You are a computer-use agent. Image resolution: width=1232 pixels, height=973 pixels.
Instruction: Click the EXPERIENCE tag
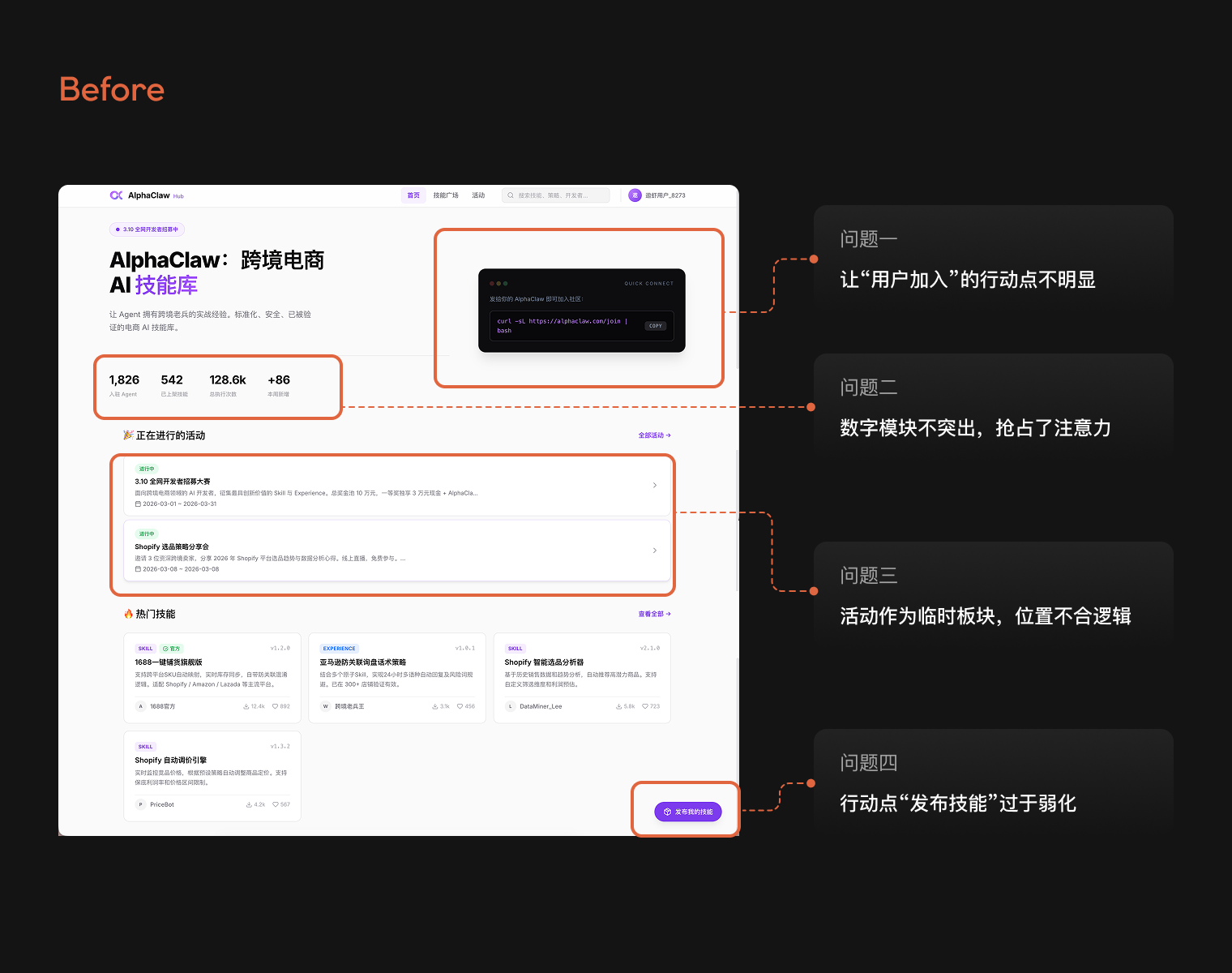[339, 649]
